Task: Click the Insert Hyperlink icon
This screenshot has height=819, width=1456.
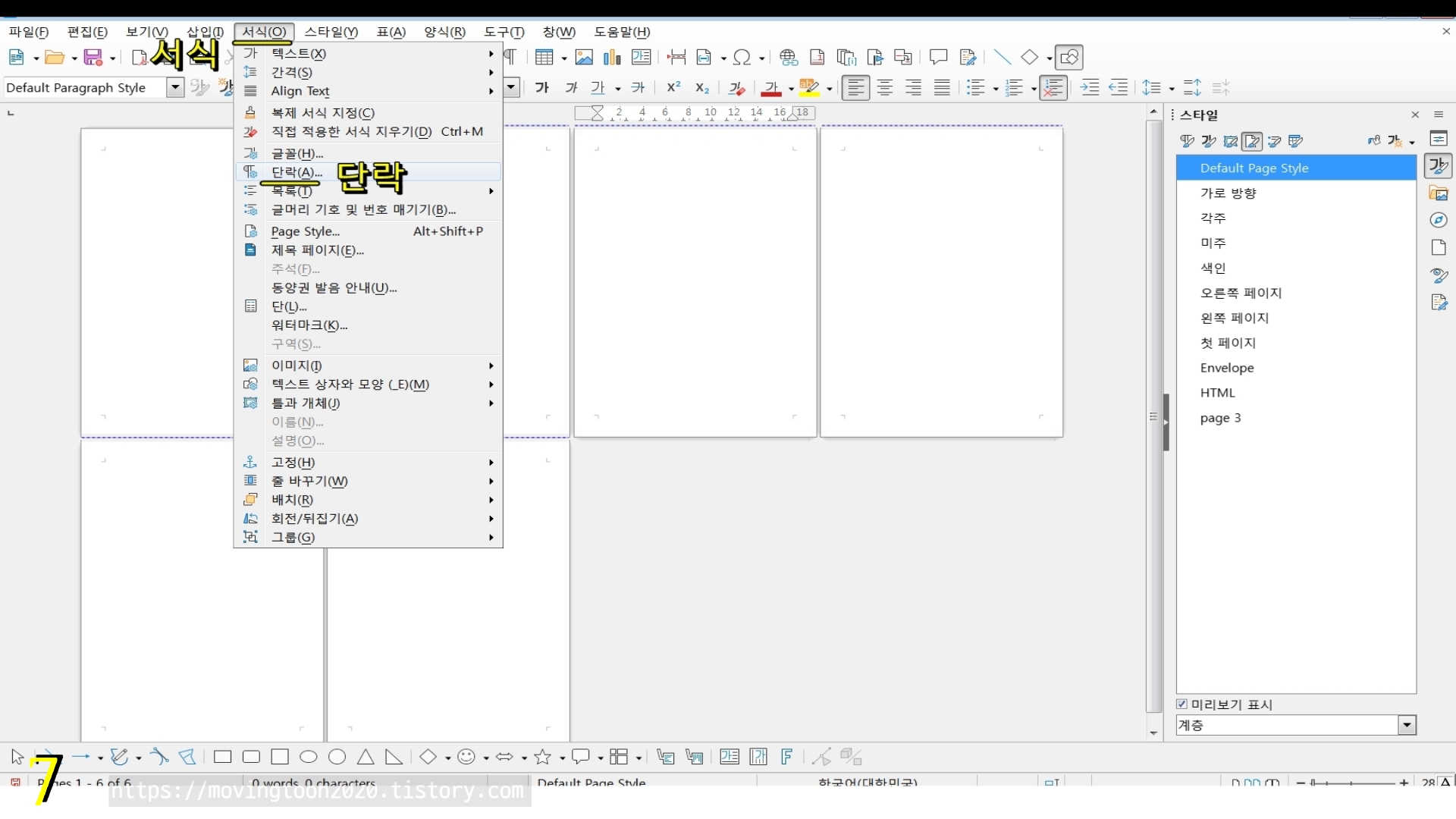Action: click(789, 58)
